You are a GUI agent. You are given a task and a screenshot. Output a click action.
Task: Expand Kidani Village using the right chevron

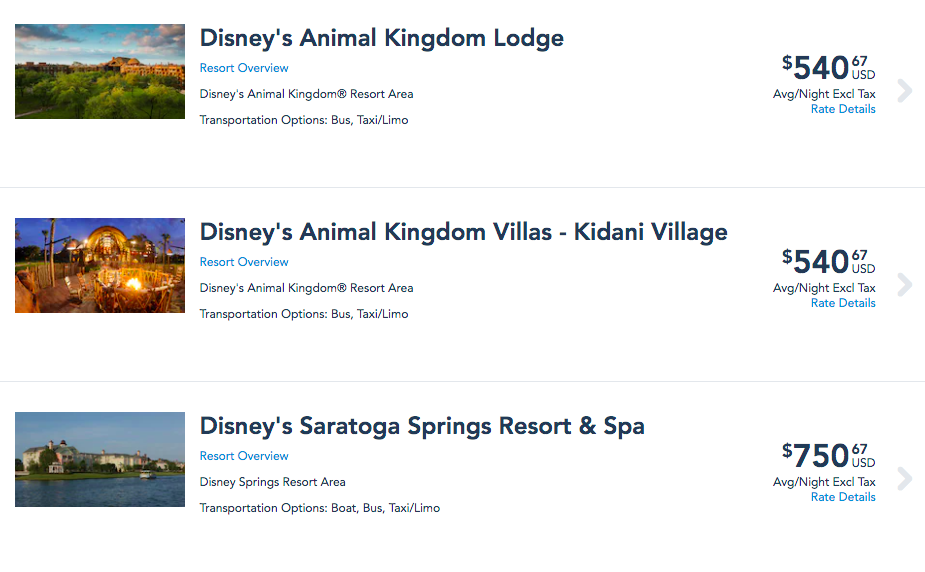click(904, 285)
